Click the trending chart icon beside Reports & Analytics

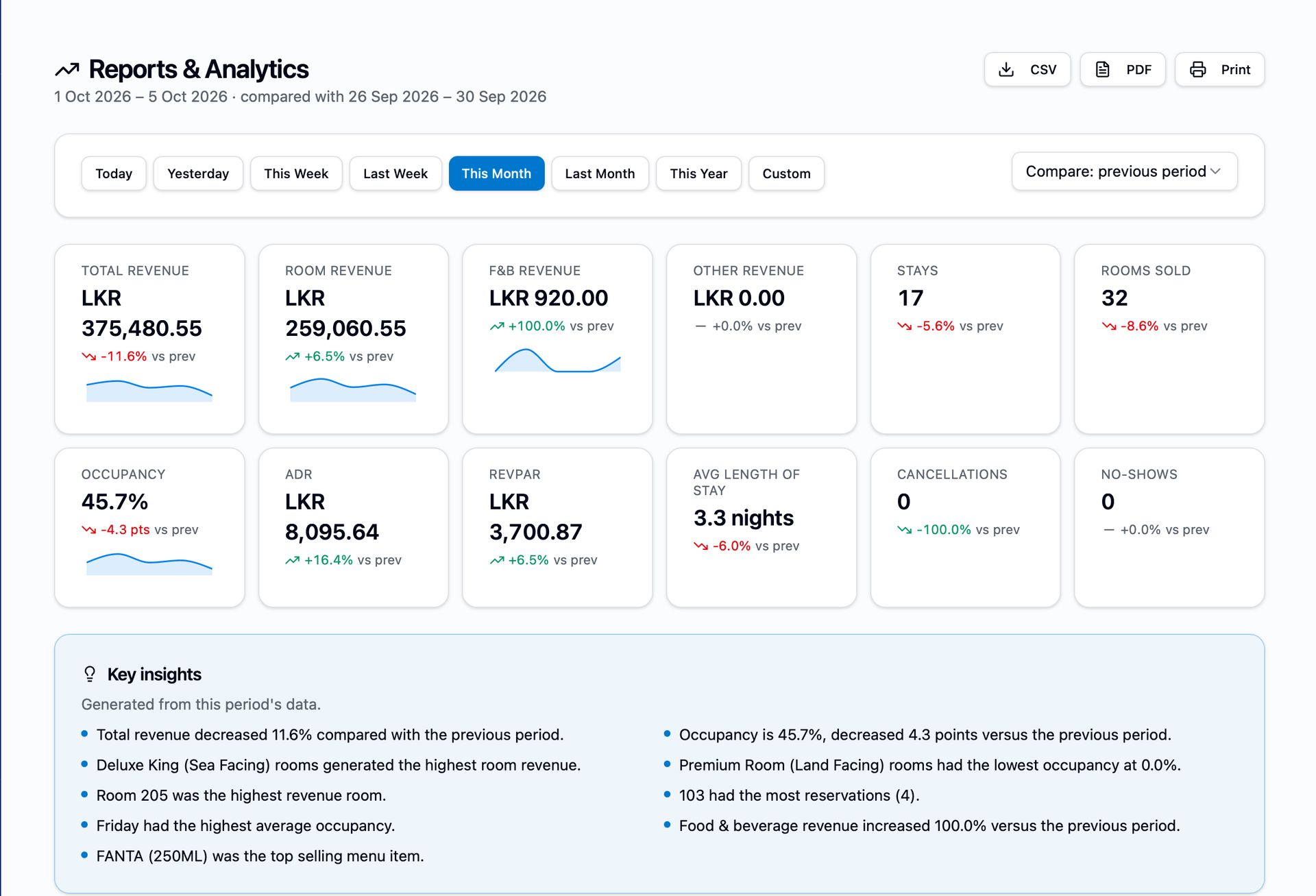(x=67, y=69)
